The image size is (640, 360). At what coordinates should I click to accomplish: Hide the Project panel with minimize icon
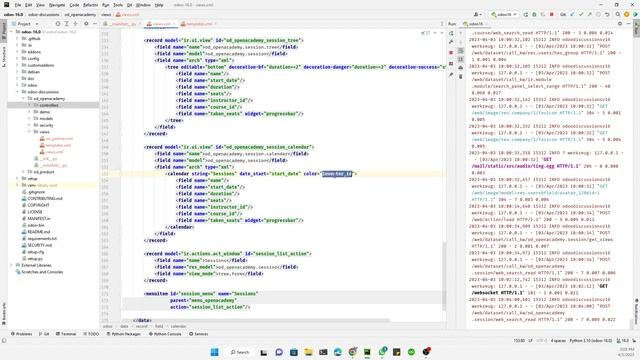pos(95,24)
